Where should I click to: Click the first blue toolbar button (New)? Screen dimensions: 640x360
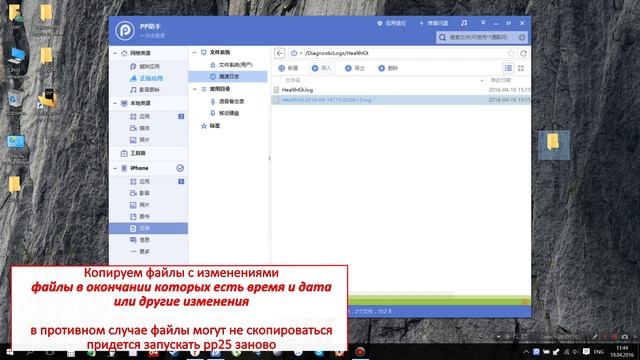click(x=288, y=68)
